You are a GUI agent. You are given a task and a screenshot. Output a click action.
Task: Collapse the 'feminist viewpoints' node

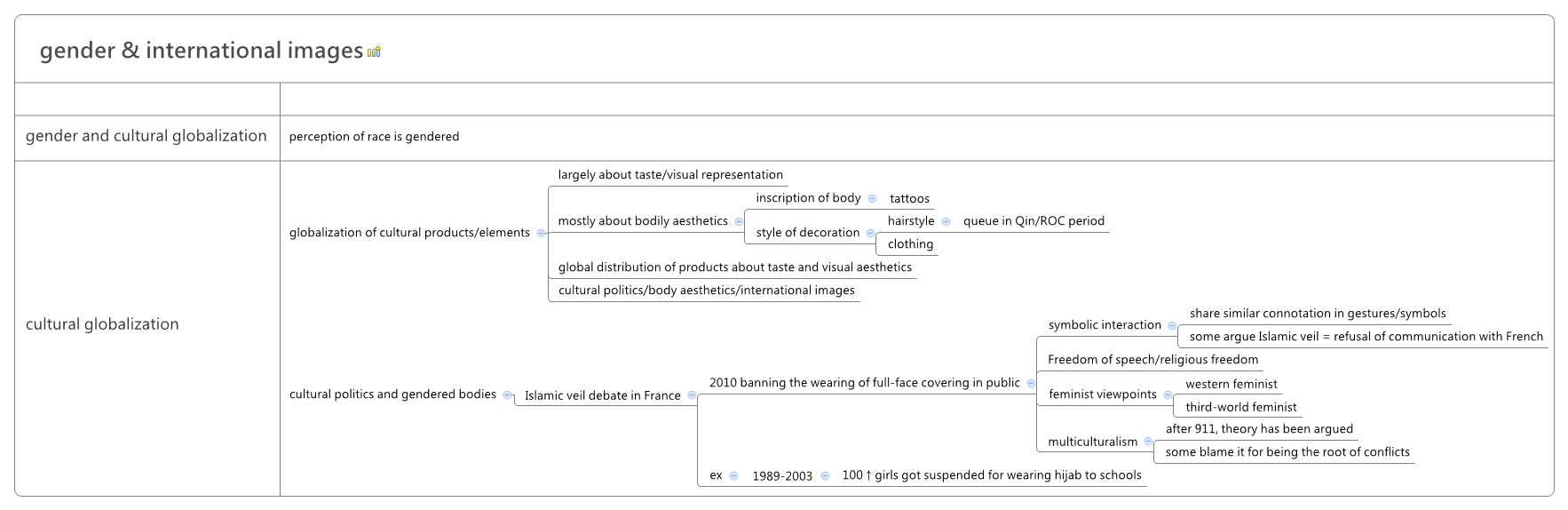point(1168,394)
